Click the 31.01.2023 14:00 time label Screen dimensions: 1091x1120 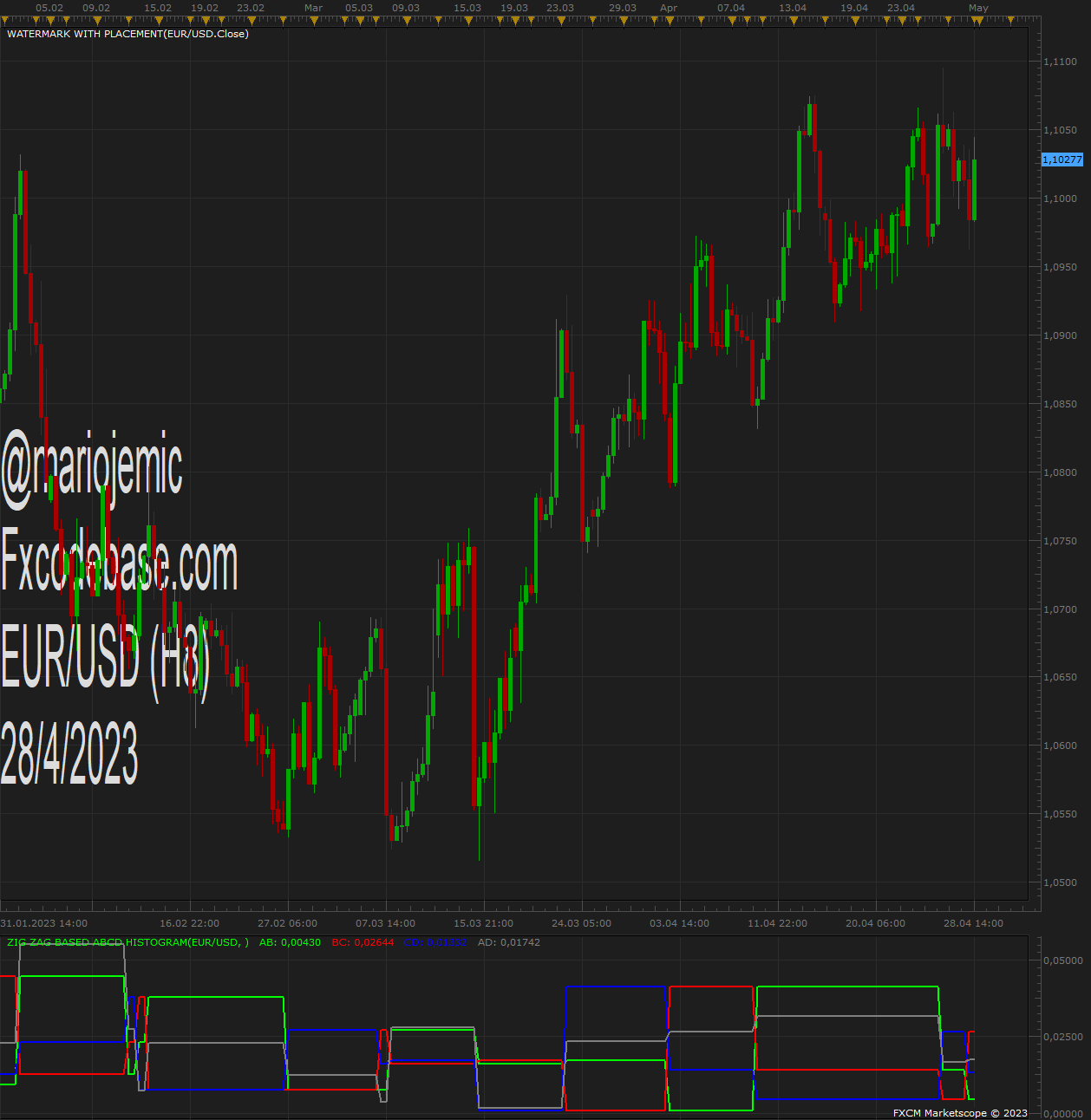(44, 923)
